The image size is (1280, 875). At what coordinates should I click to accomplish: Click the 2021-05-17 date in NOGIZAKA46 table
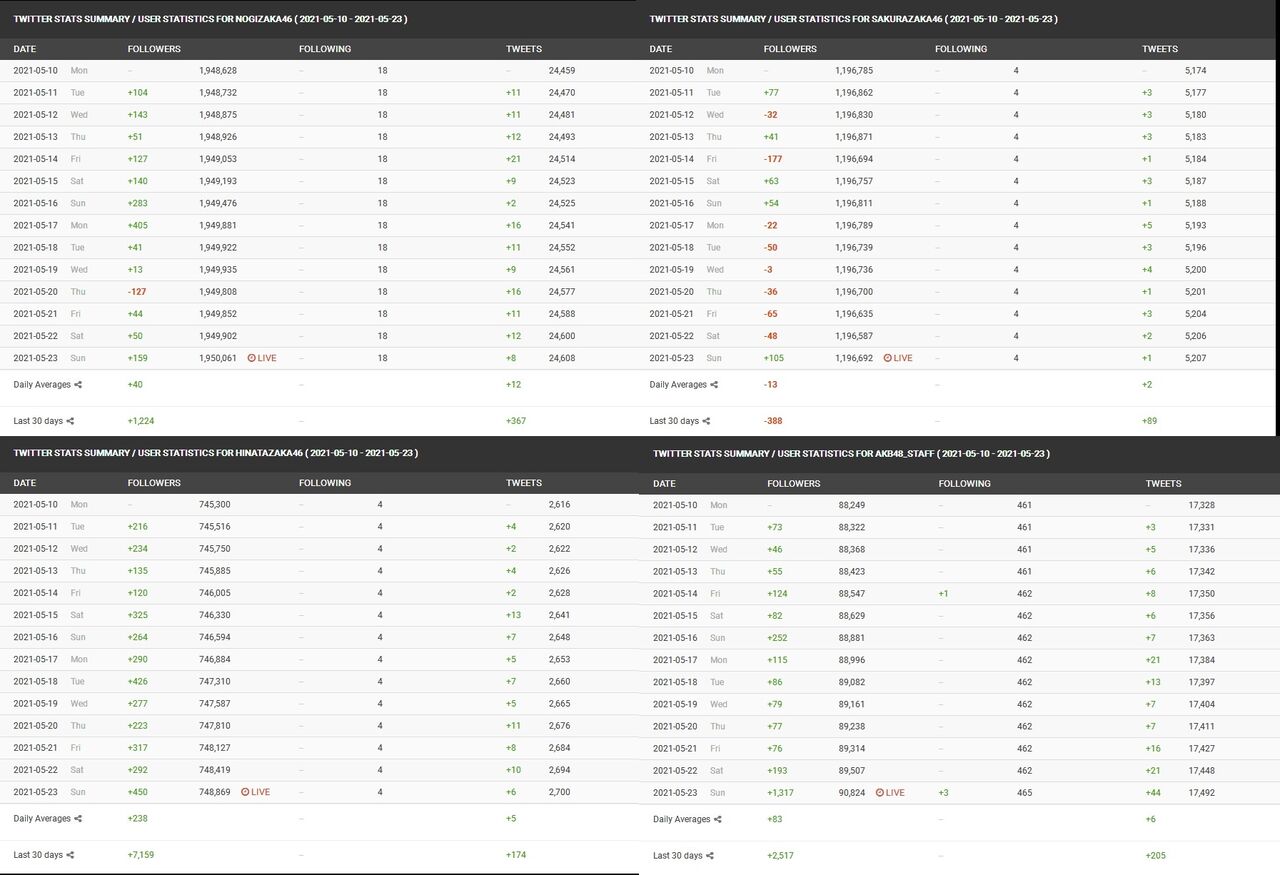[x=37, y=226]
